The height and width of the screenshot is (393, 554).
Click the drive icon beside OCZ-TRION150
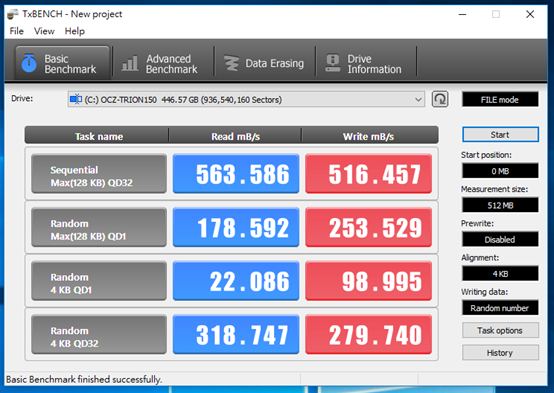(x=76, y=100)
